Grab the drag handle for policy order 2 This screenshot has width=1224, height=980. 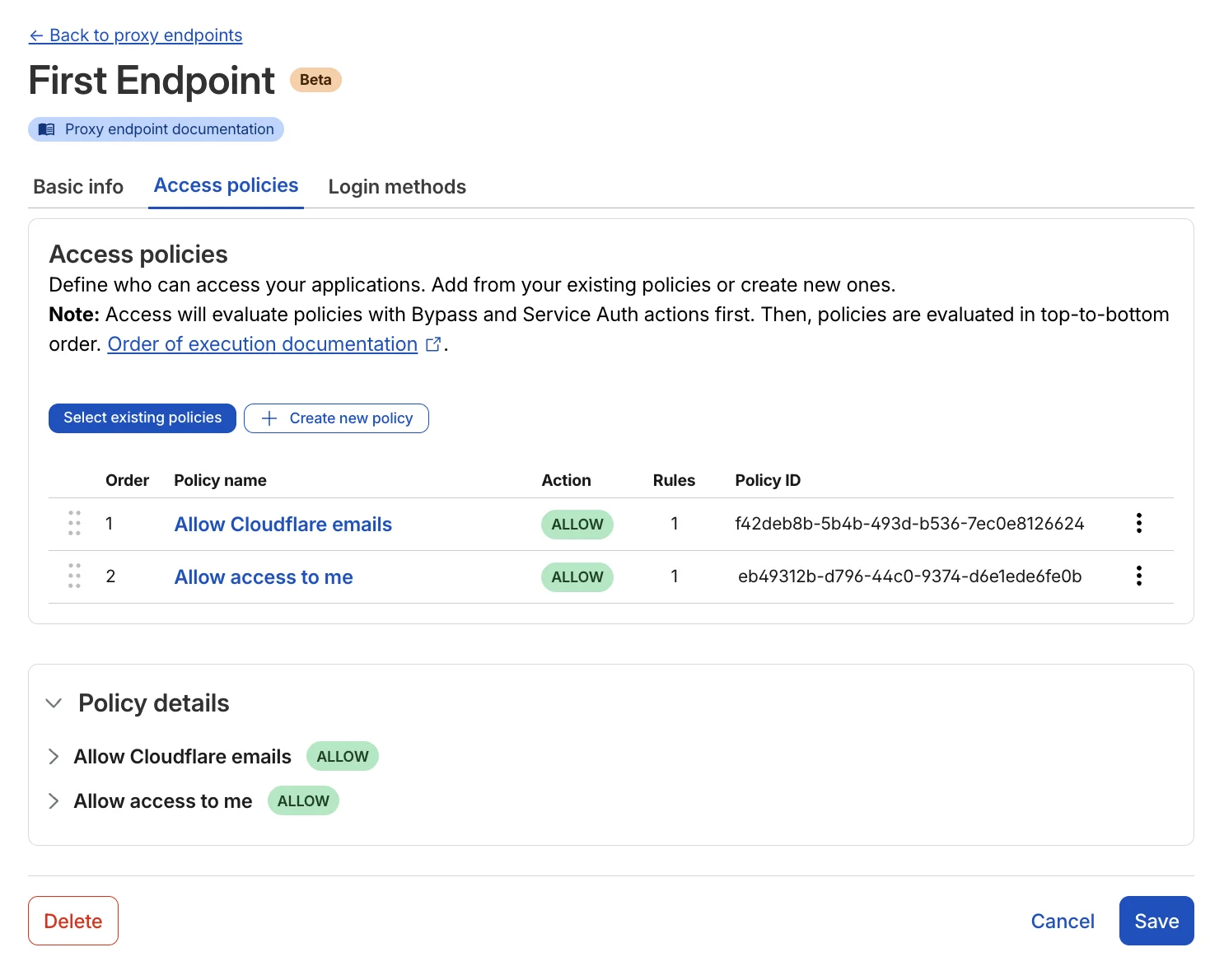pos(74,576)
